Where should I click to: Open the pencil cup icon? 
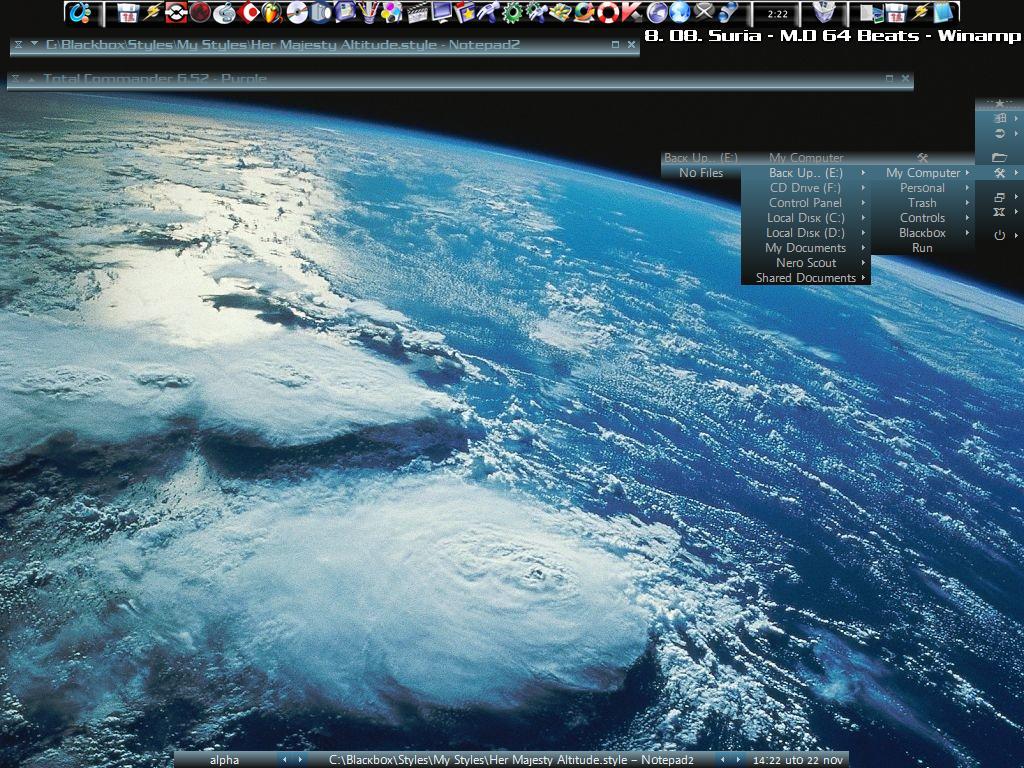(368, 12)
